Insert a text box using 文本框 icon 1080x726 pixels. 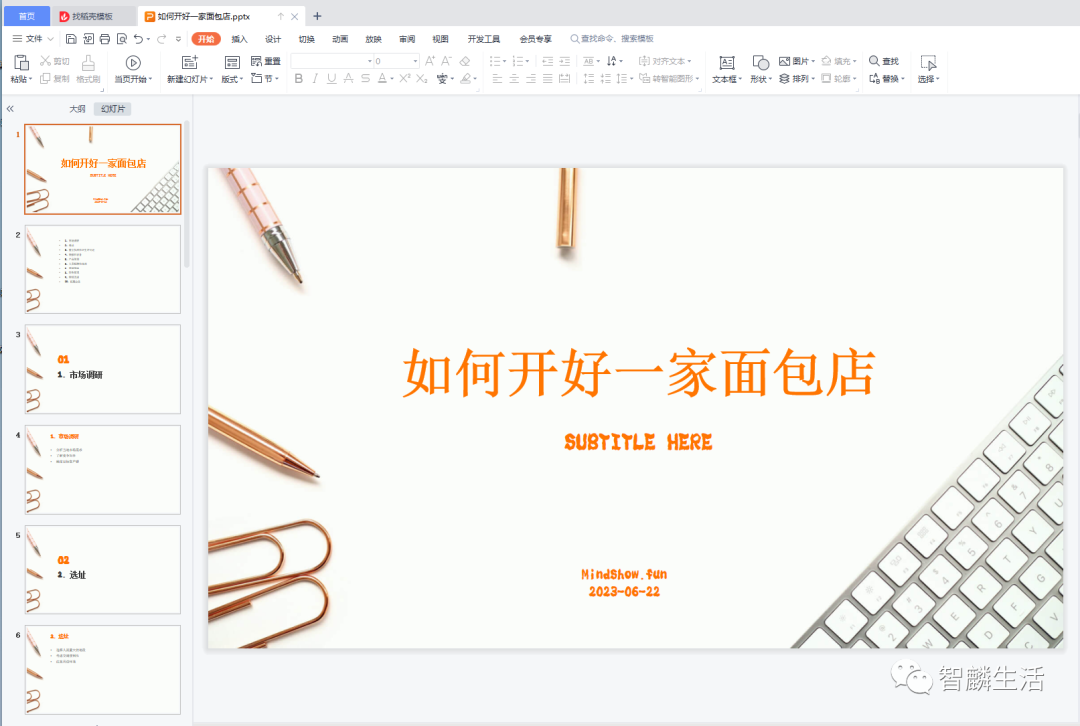point(726,62)
